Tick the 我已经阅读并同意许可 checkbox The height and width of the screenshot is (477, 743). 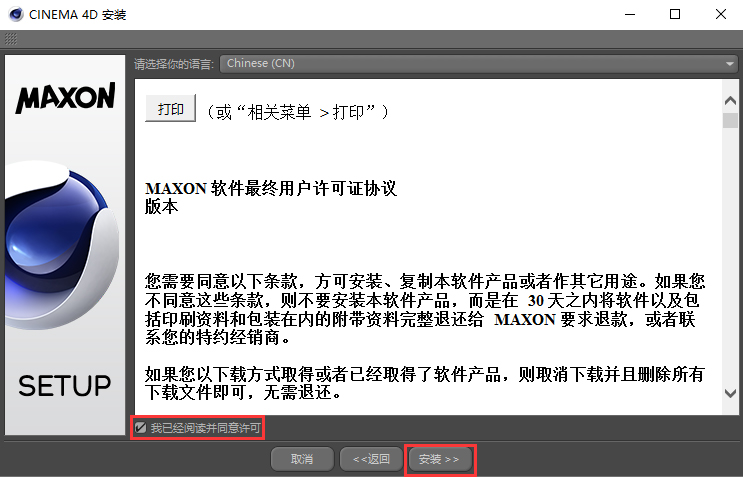point(140,427)
